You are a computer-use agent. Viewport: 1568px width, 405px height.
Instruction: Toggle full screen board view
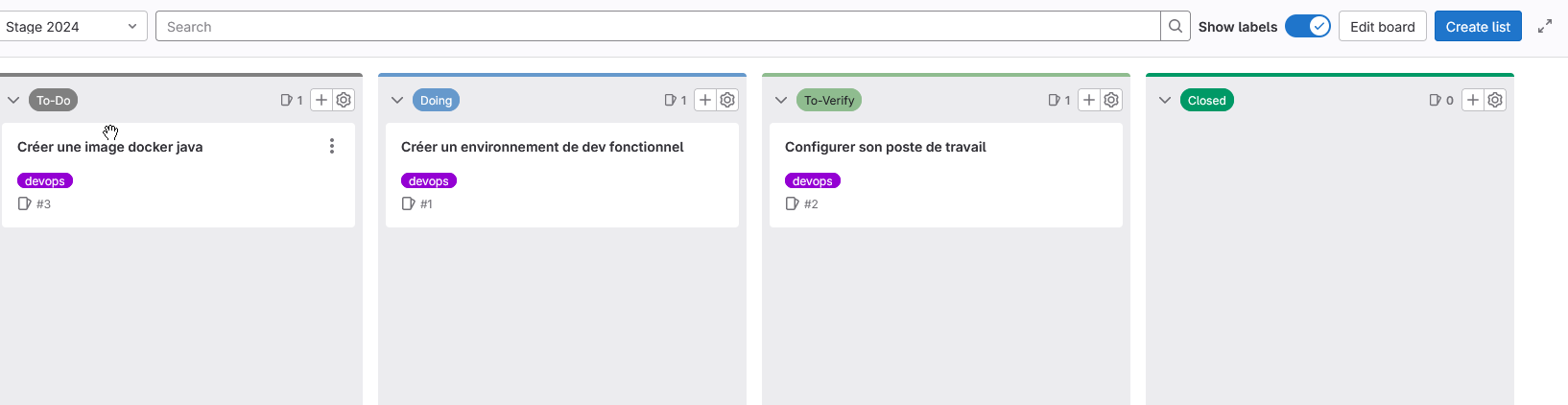click(x=1545, y=27)
